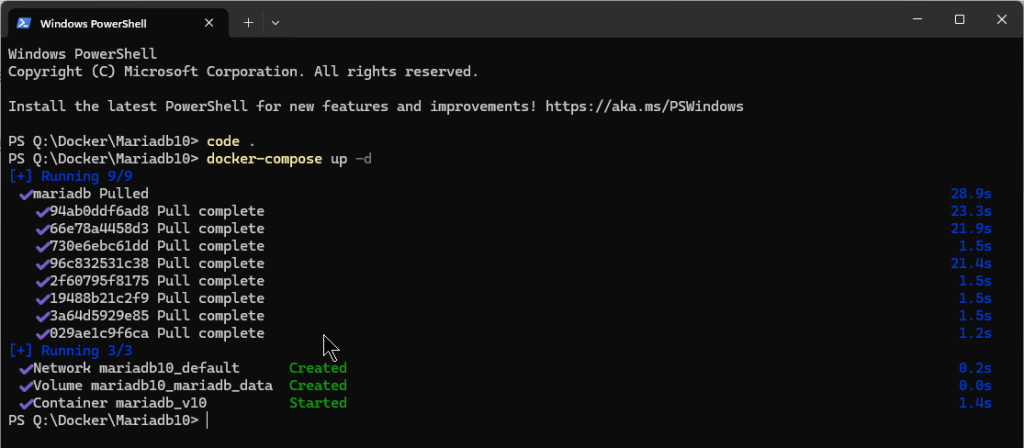Click the checkmark beside Container mariadb_v10
Image resolution: width=1024 pixels, height=448 pixels.
point(25,403)
